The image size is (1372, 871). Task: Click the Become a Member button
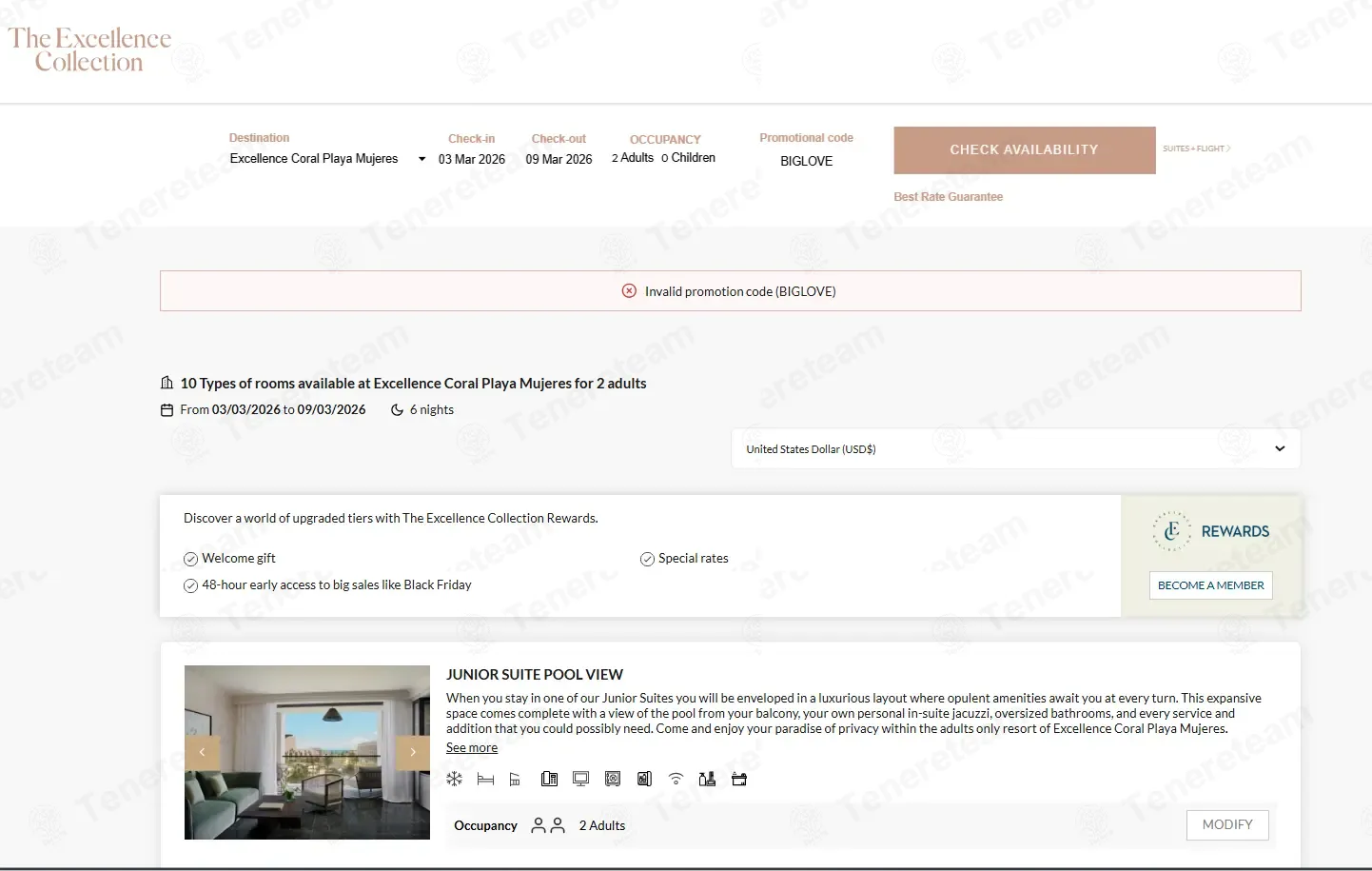click(1210, 585)
